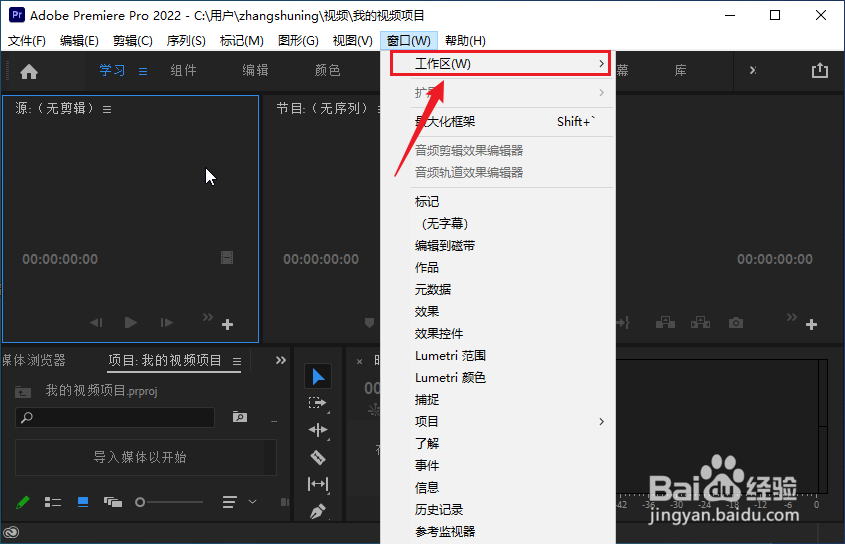The image size is (845, 544).
Task: Select the Razor tool
Action: [x=318, y=457]
